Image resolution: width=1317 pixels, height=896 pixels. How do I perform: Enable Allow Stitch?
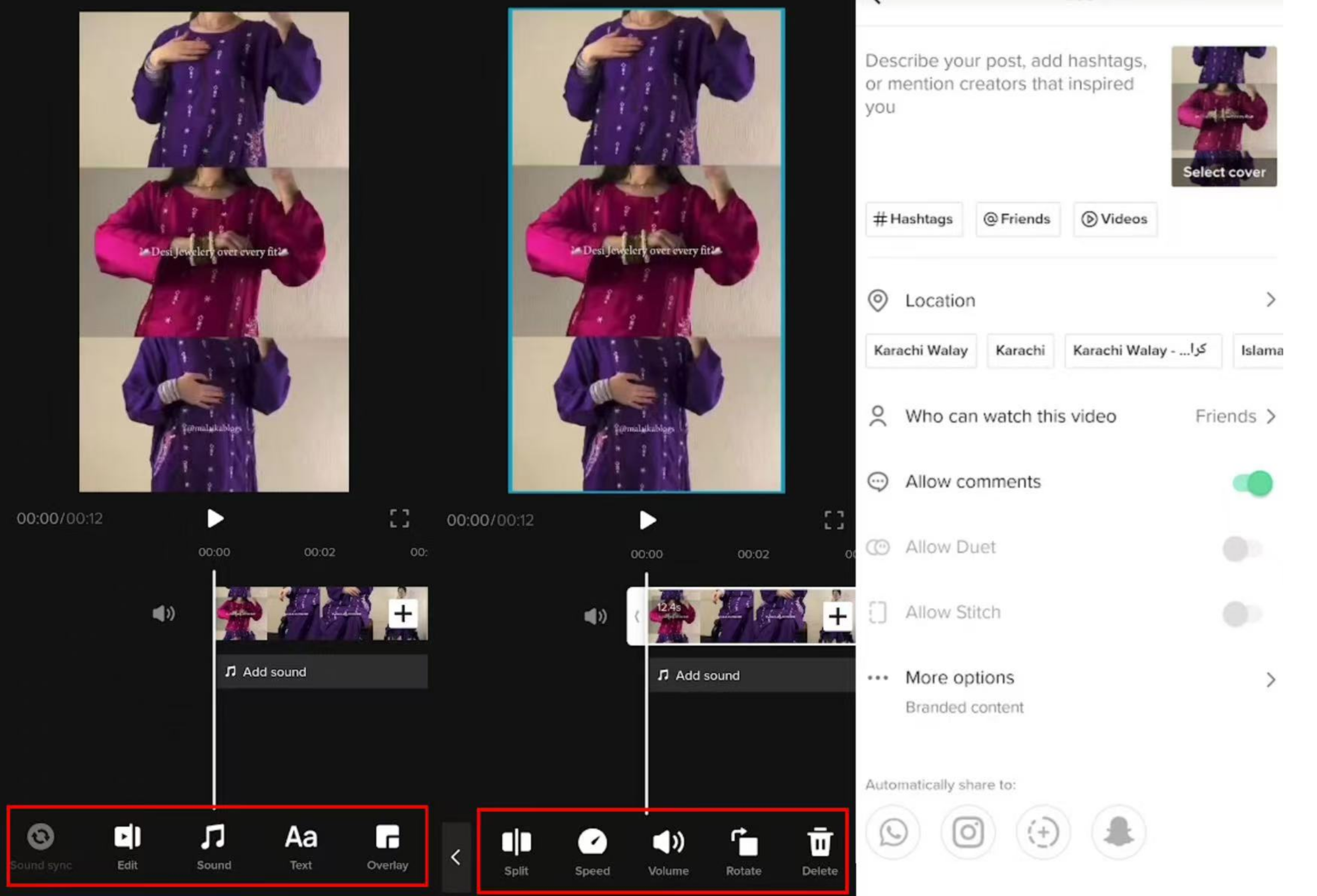tap(1243, 613)
